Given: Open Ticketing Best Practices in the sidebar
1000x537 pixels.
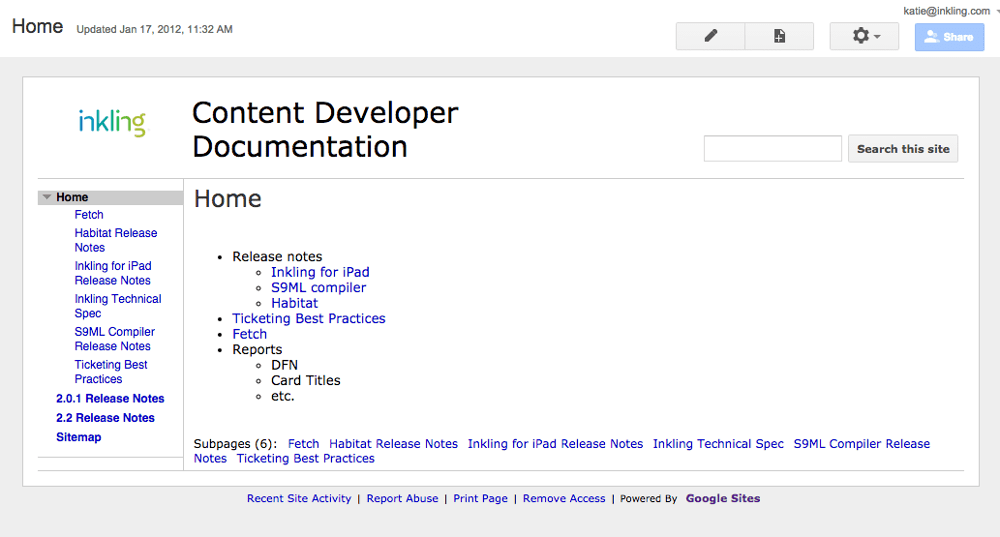Looking at the screenshot, I should [111, 372].
